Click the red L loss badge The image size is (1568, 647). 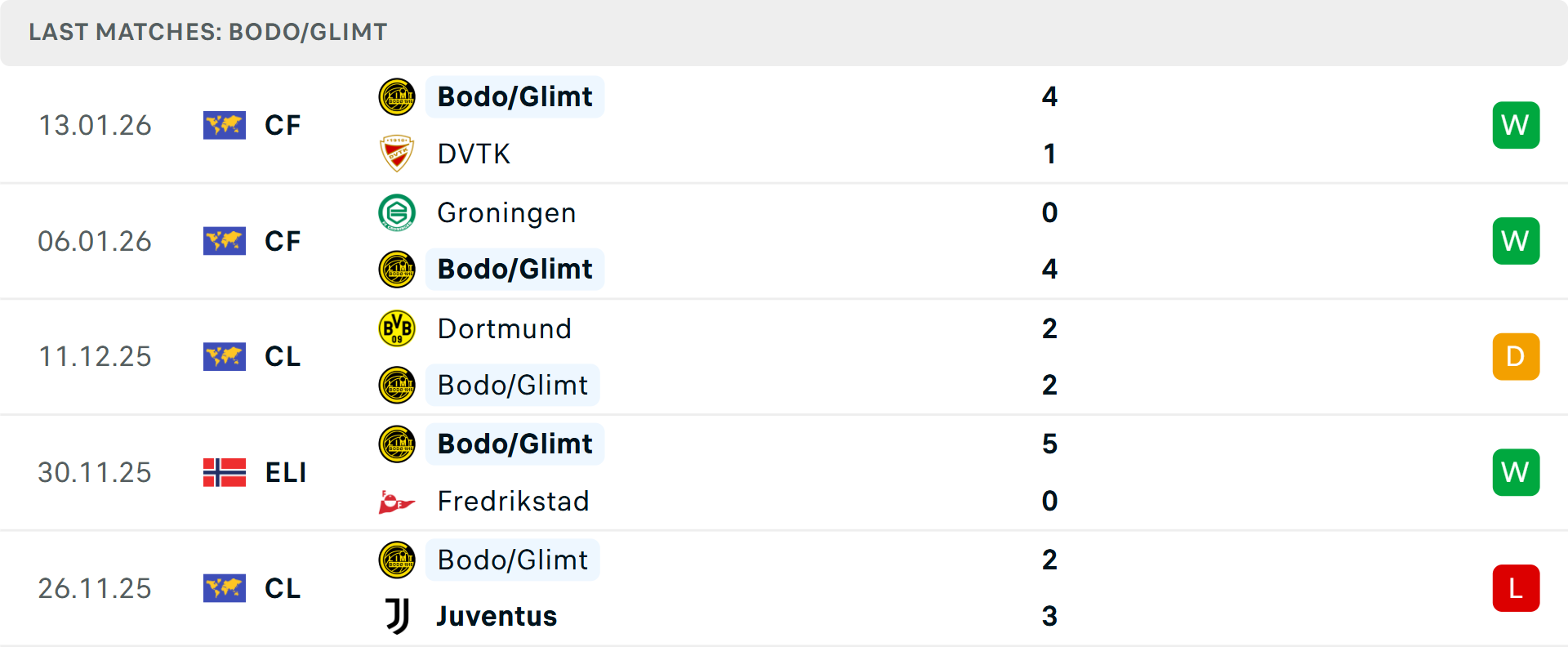click(1516, 588)
